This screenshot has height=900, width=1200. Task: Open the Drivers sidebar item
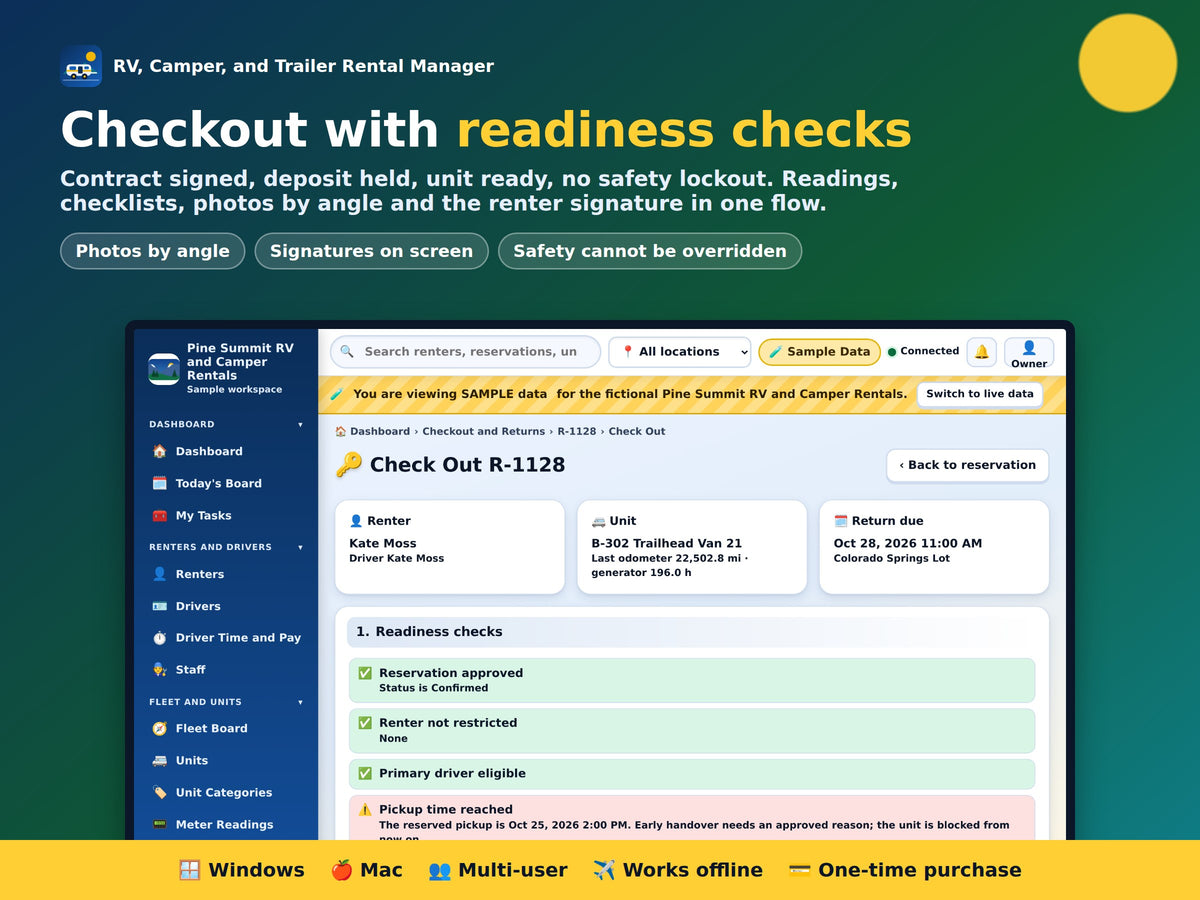[x=226, y=606]
